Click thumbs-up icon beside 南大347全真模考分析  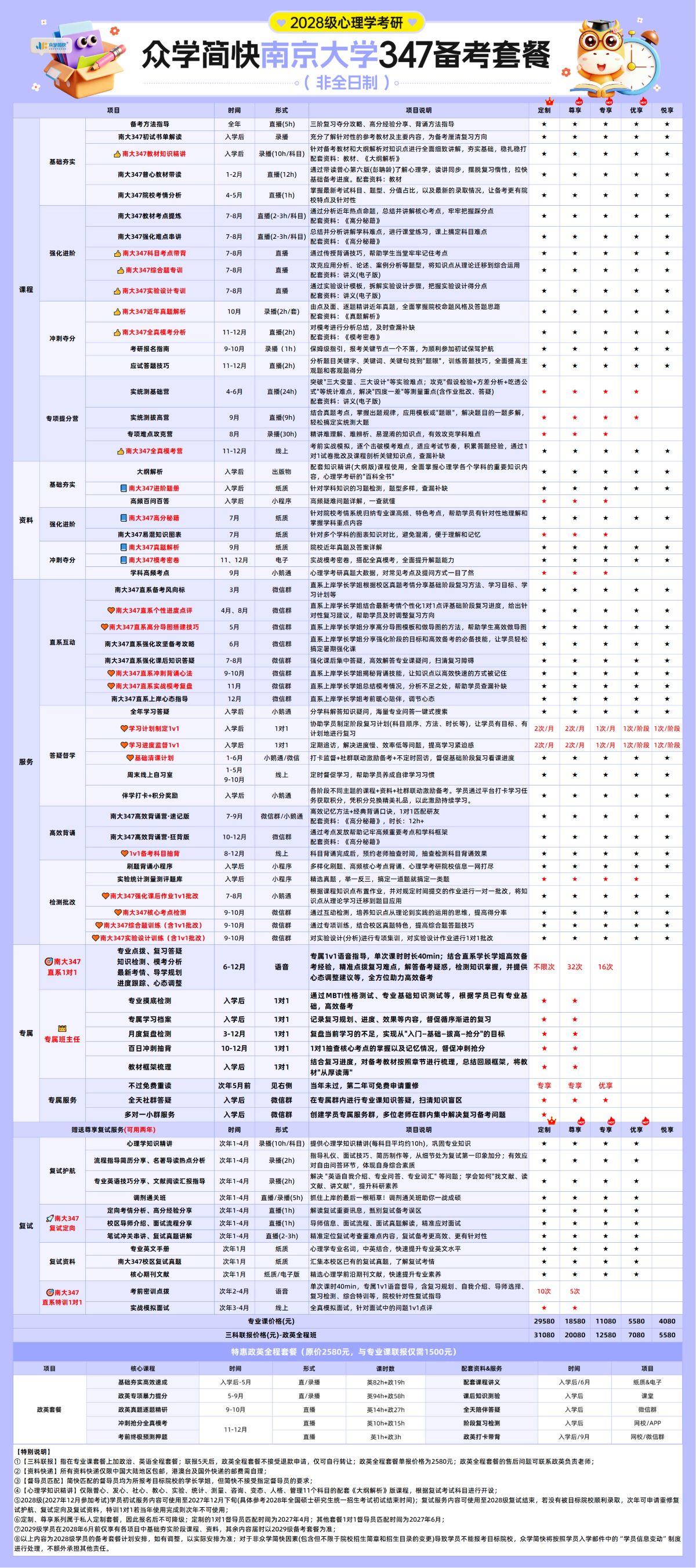118,332
